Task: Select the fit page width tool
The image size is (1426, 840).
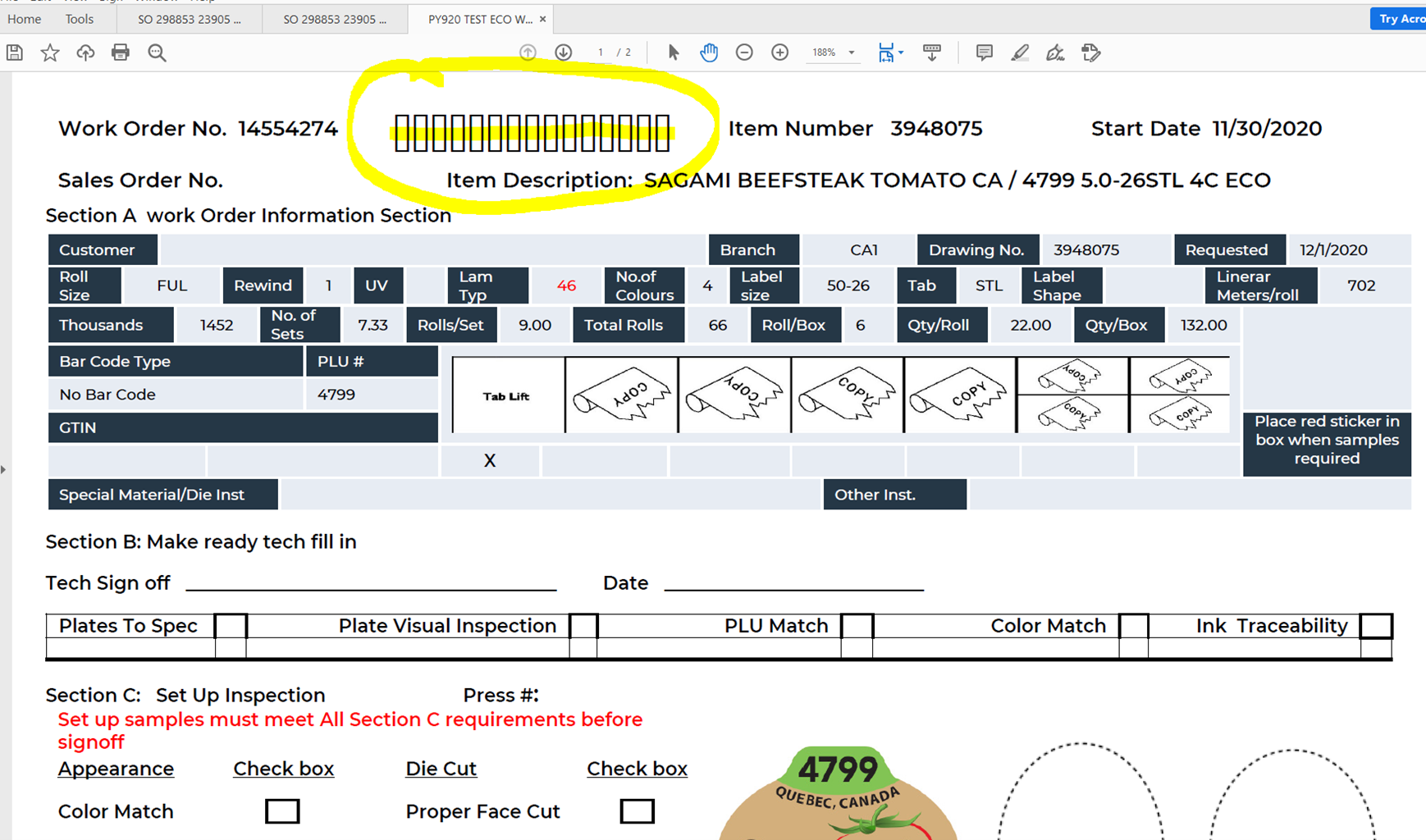Action: [x=886, y=52]
